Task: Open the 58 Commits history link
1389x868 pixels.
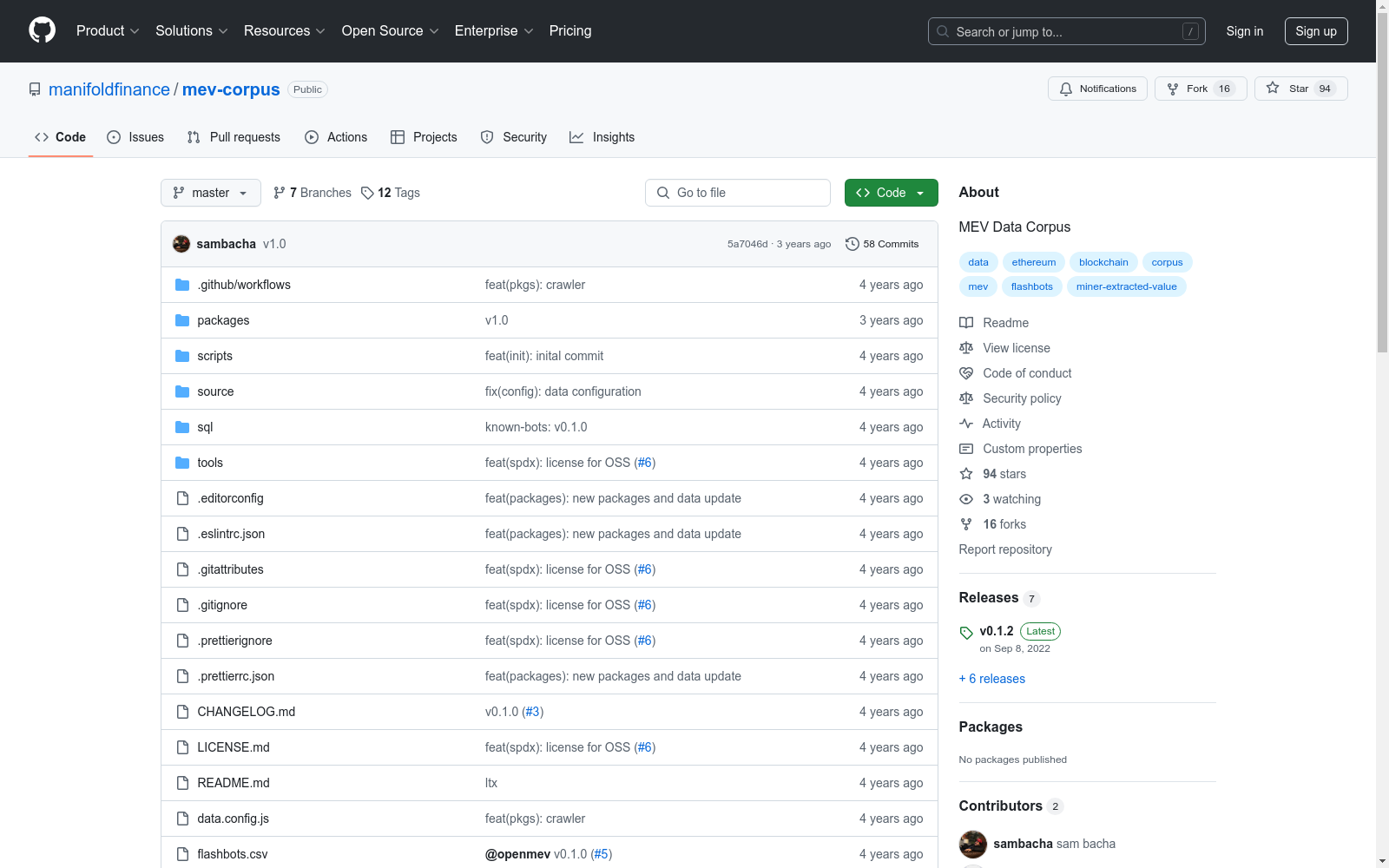Action: point(883,244)
